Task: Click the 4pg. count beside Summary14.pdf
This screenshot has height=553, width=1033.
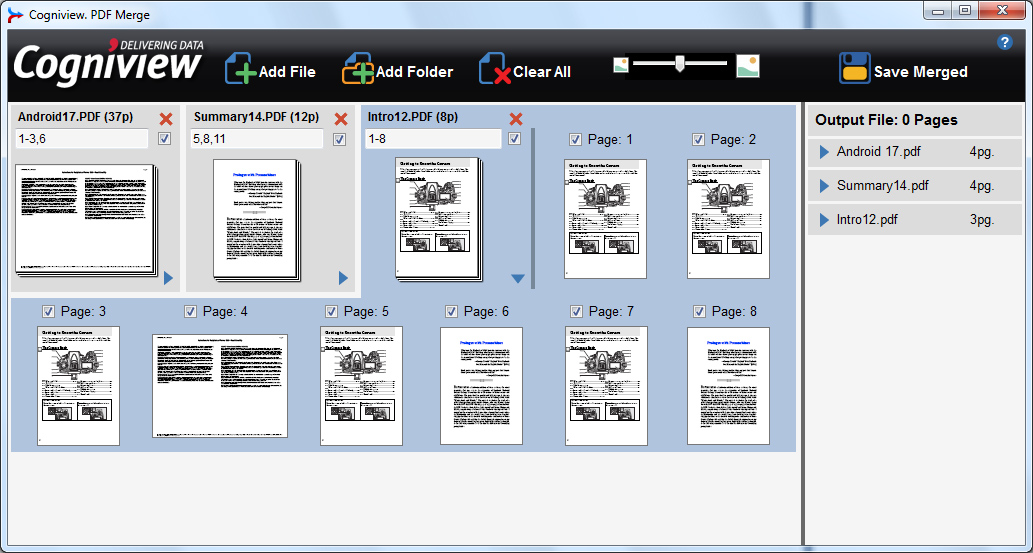Action: 982,186
